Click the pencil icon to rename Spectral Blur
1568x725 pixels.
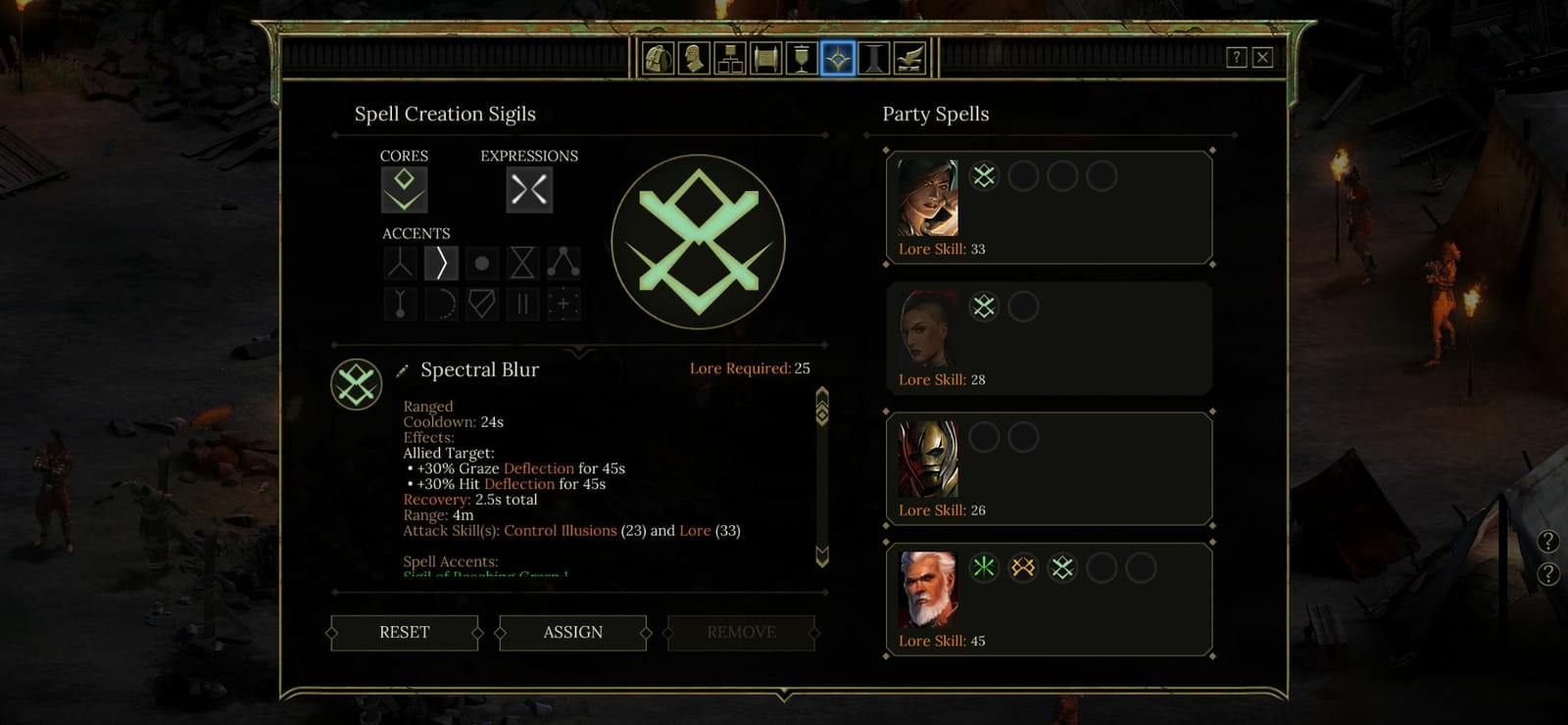pos(402,370)
